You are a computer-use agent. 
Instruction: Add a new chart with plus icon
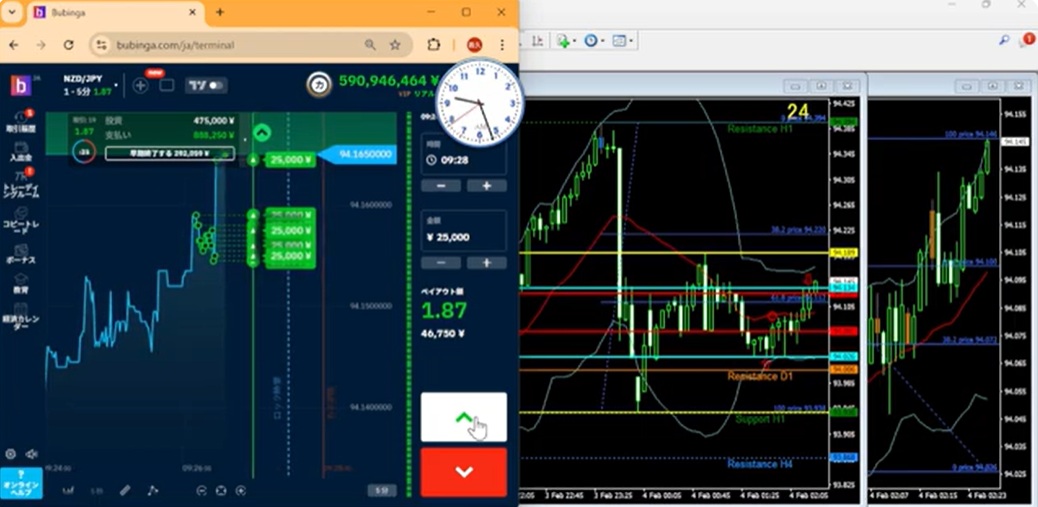click(x=140, y=85)
